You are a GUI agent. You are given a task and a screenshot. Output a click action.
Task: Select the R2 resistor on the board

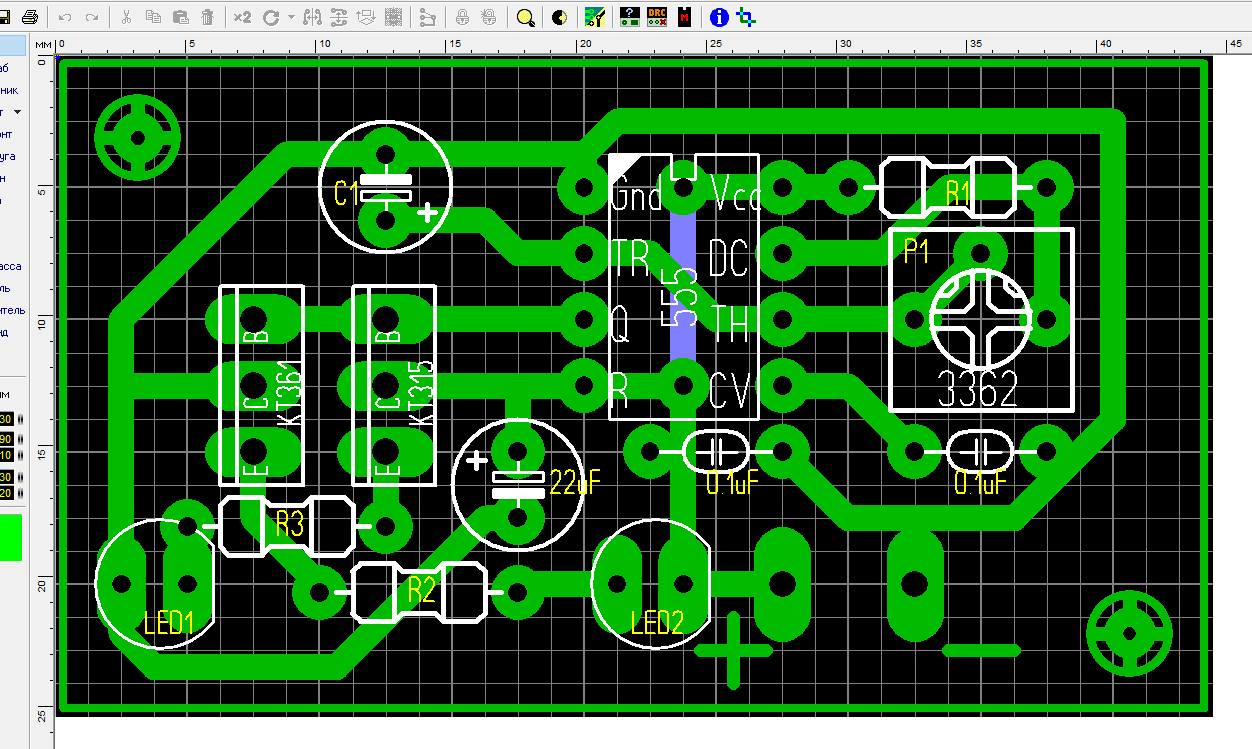(x=421, y=591)
